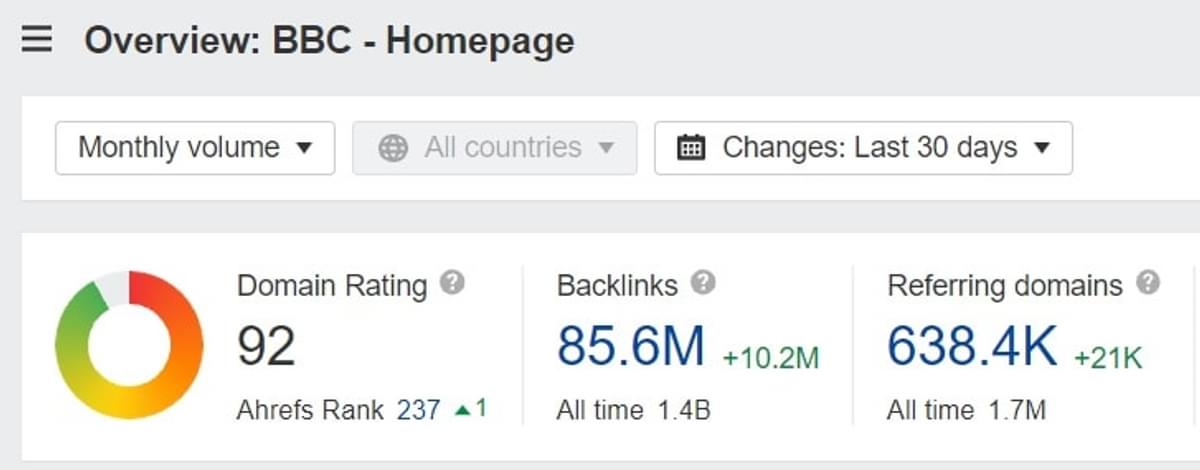Click the Ahrefs Rank 237 value

pos(418,410)
